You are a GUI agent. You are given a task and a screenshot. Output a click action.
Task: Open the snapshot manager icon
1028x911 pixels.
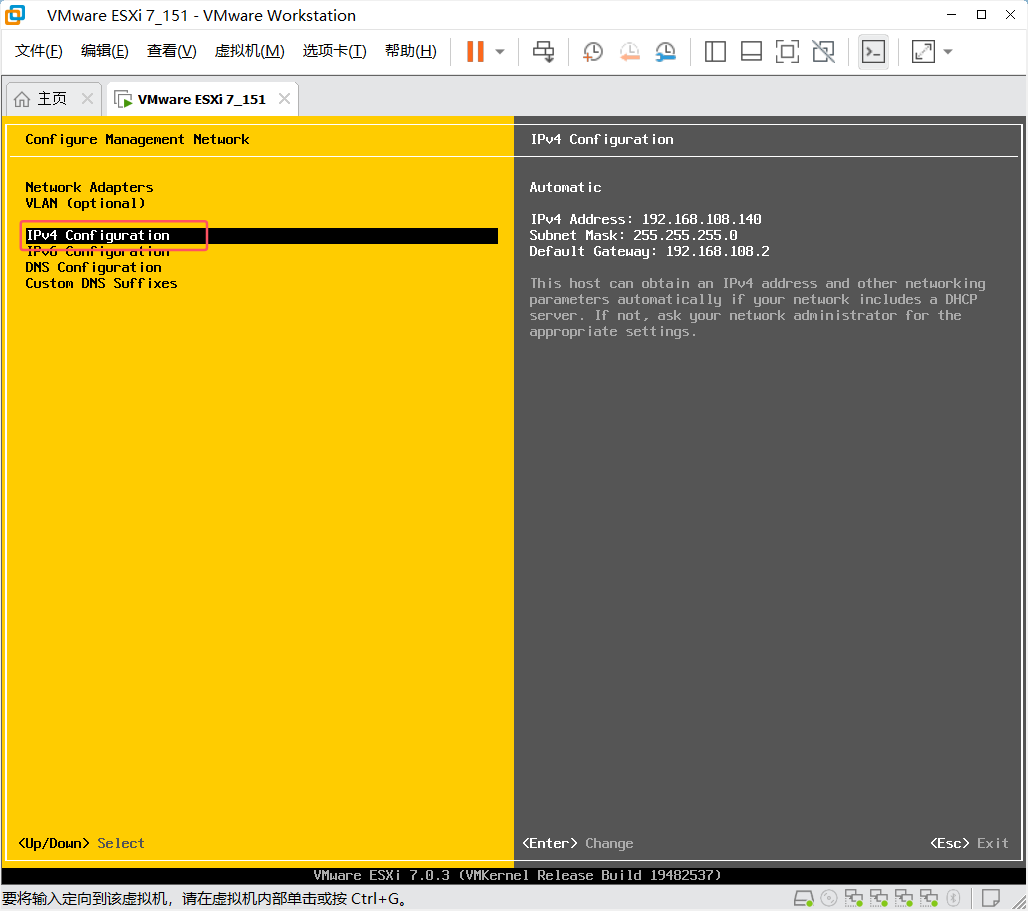665,51
